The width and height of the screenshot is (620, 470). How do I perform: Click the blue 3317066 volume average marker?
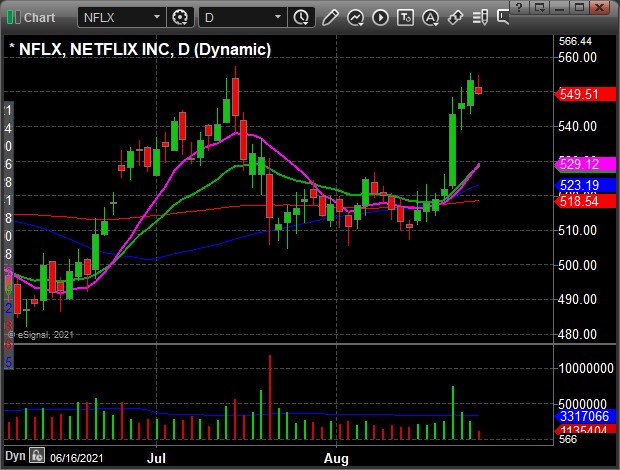[586, 416]
